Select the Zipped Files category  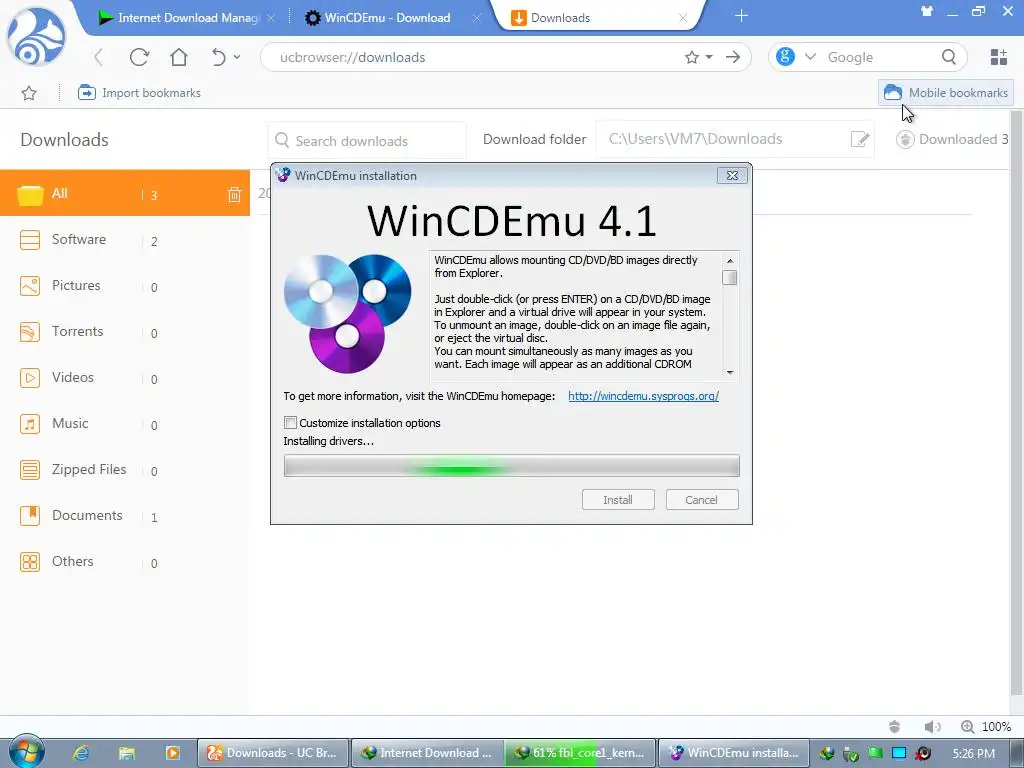pos(125,470)
